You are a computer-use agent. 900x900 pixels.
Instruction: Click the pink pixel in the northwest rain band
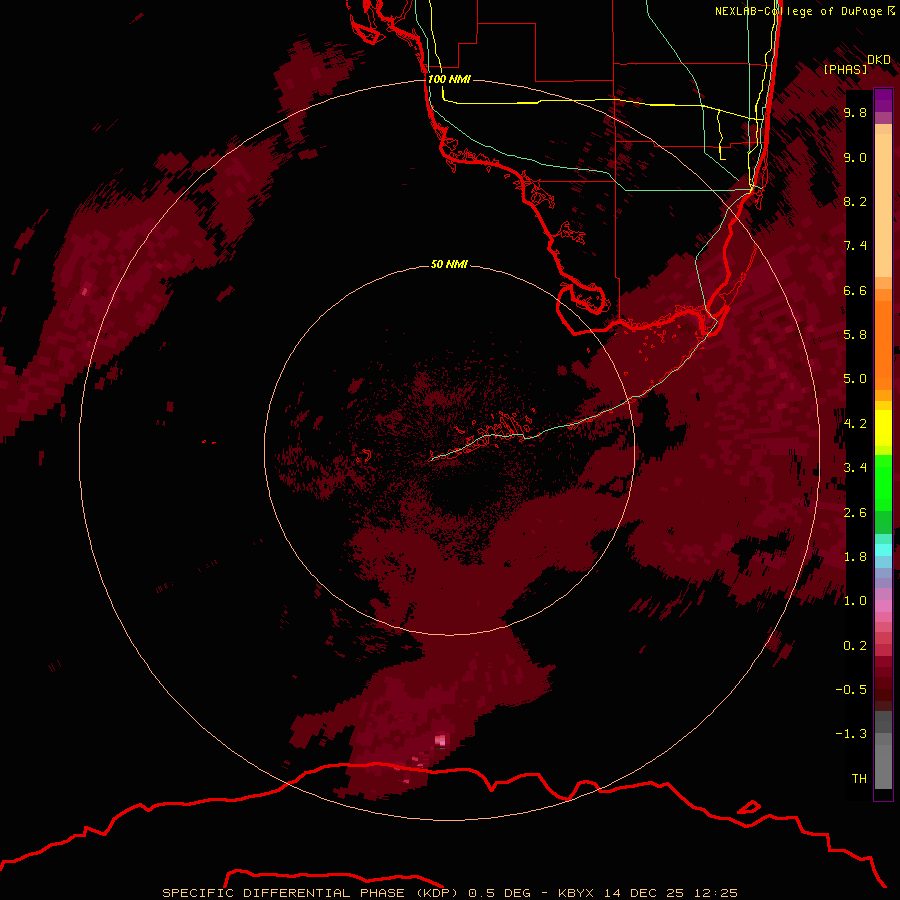coord(84,291)
